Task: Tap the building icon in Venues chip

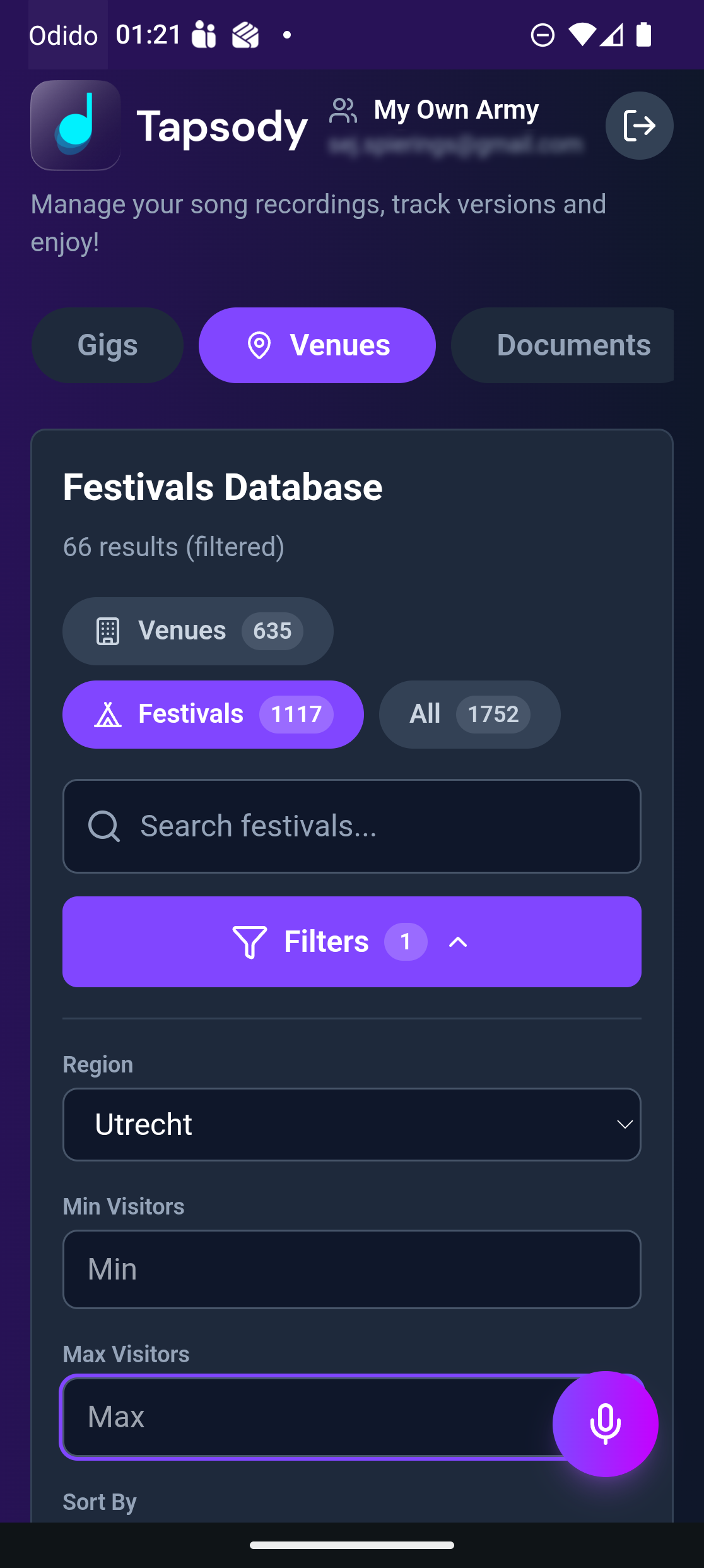Action: pyautogui.click(x=108, y=631)
